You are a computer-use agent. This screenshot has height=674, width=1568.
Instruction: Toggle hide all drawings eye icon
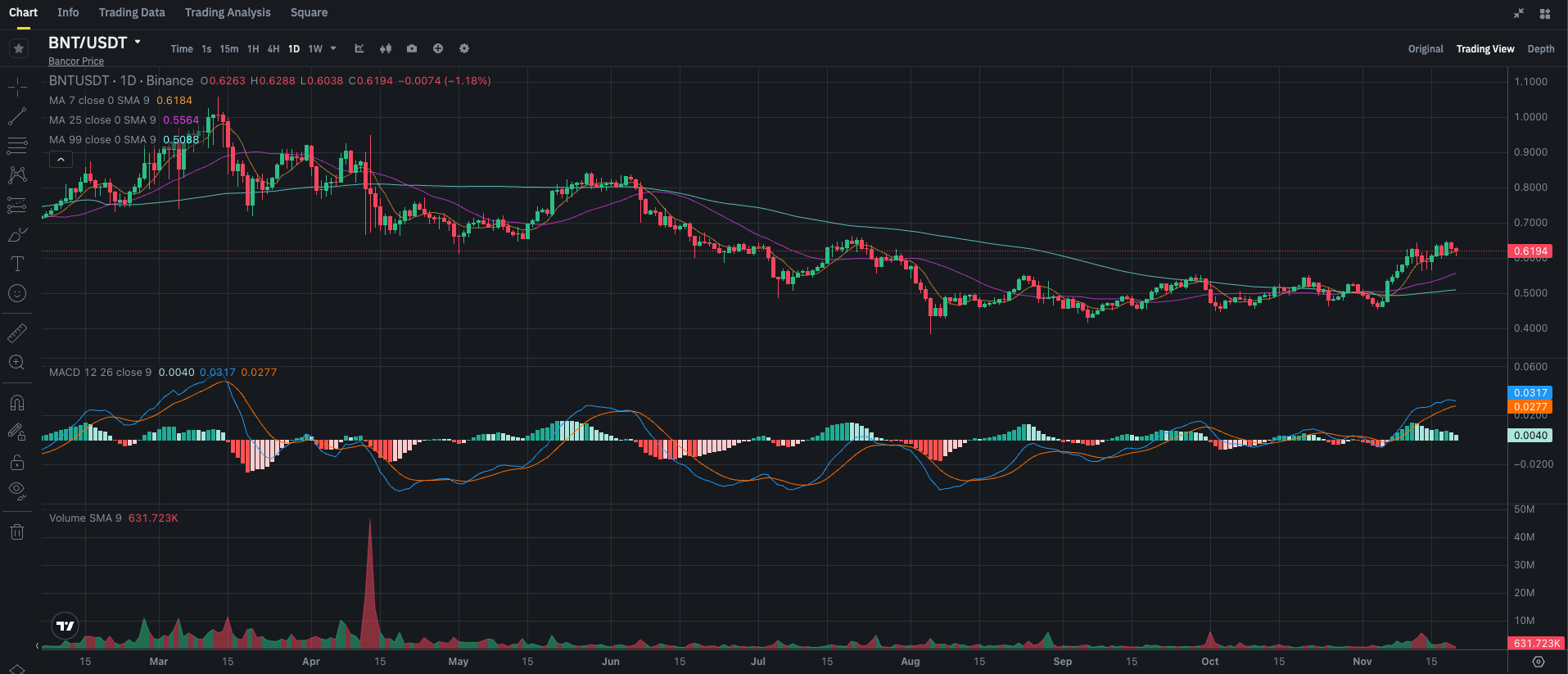coord(17,491)
